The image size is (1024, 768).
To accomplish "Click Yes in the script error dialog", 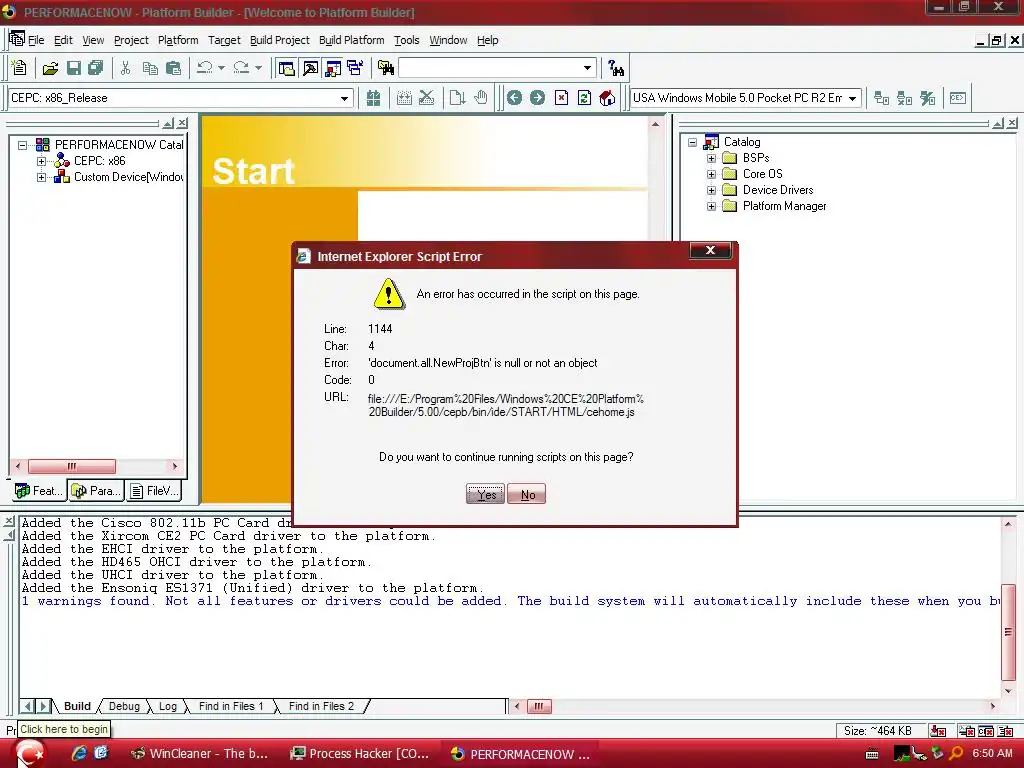I will (x=485, y=494).
